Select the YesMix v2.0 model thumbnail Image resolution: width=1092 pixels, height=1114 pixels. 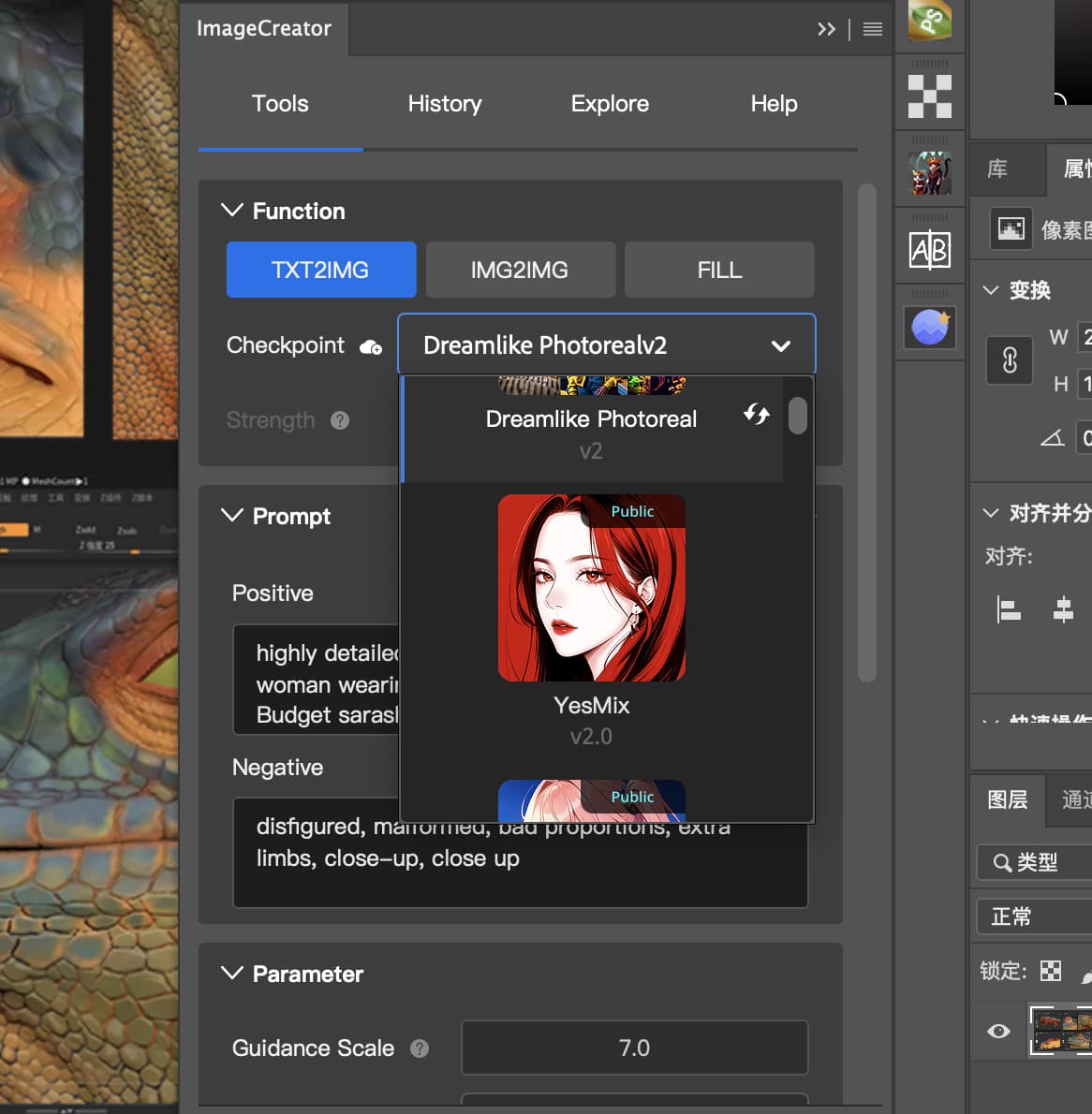[x=592, y=588]
